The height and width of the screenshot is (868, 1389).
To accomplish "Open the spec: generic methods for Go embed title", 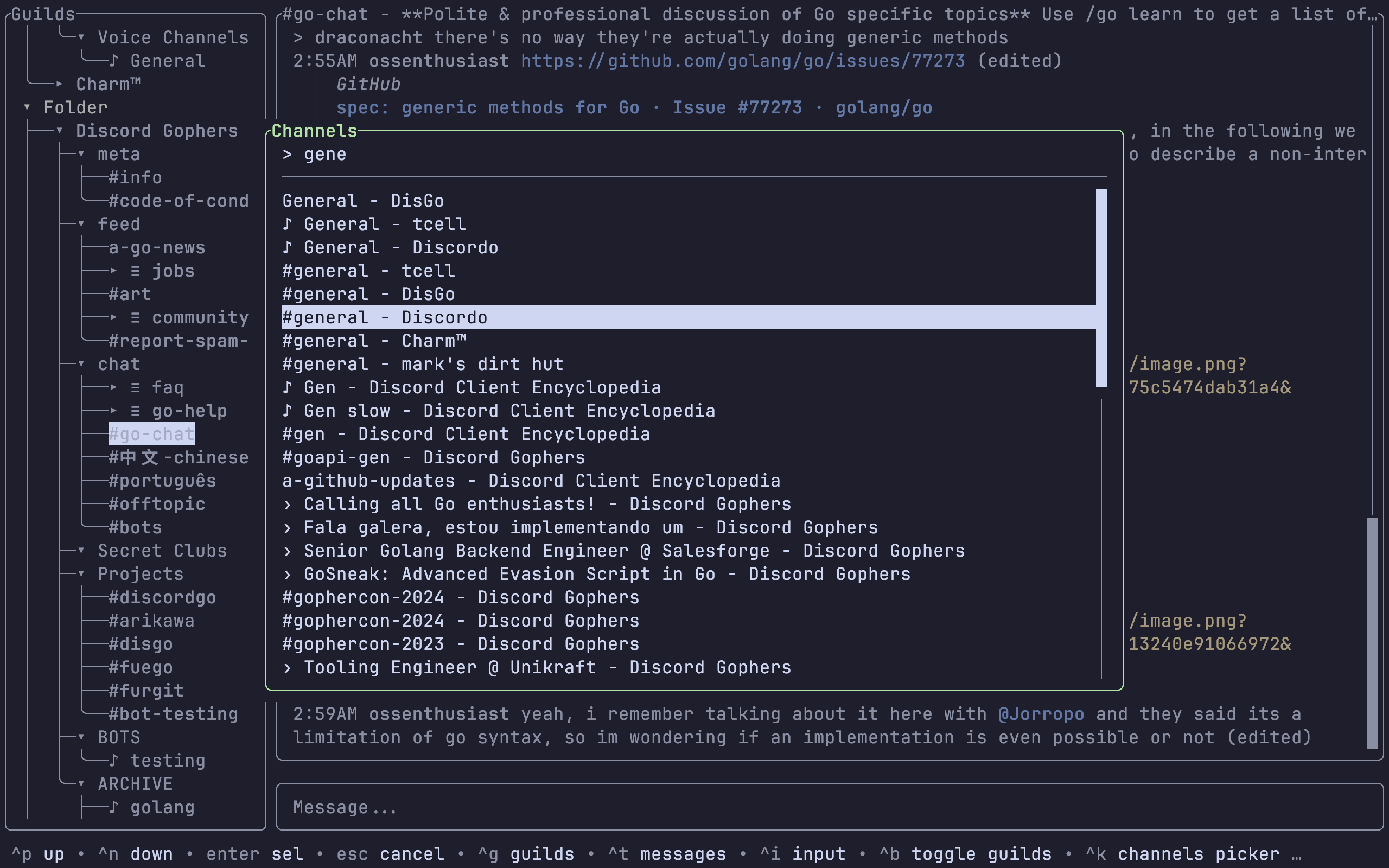I will click(x=634, y=108).
